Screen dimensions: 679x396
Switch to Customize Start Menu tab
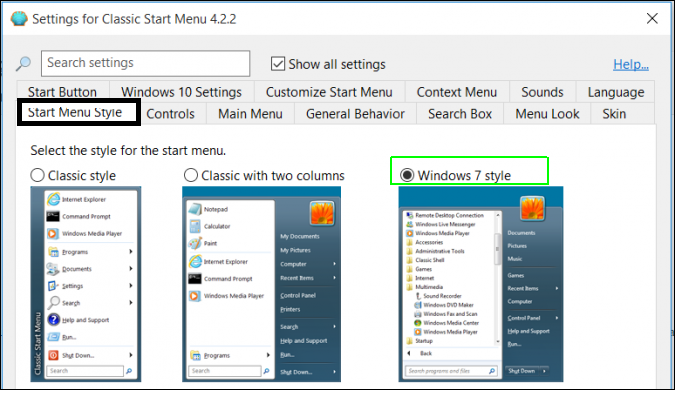pyautogui.click(x=331, y=92)
